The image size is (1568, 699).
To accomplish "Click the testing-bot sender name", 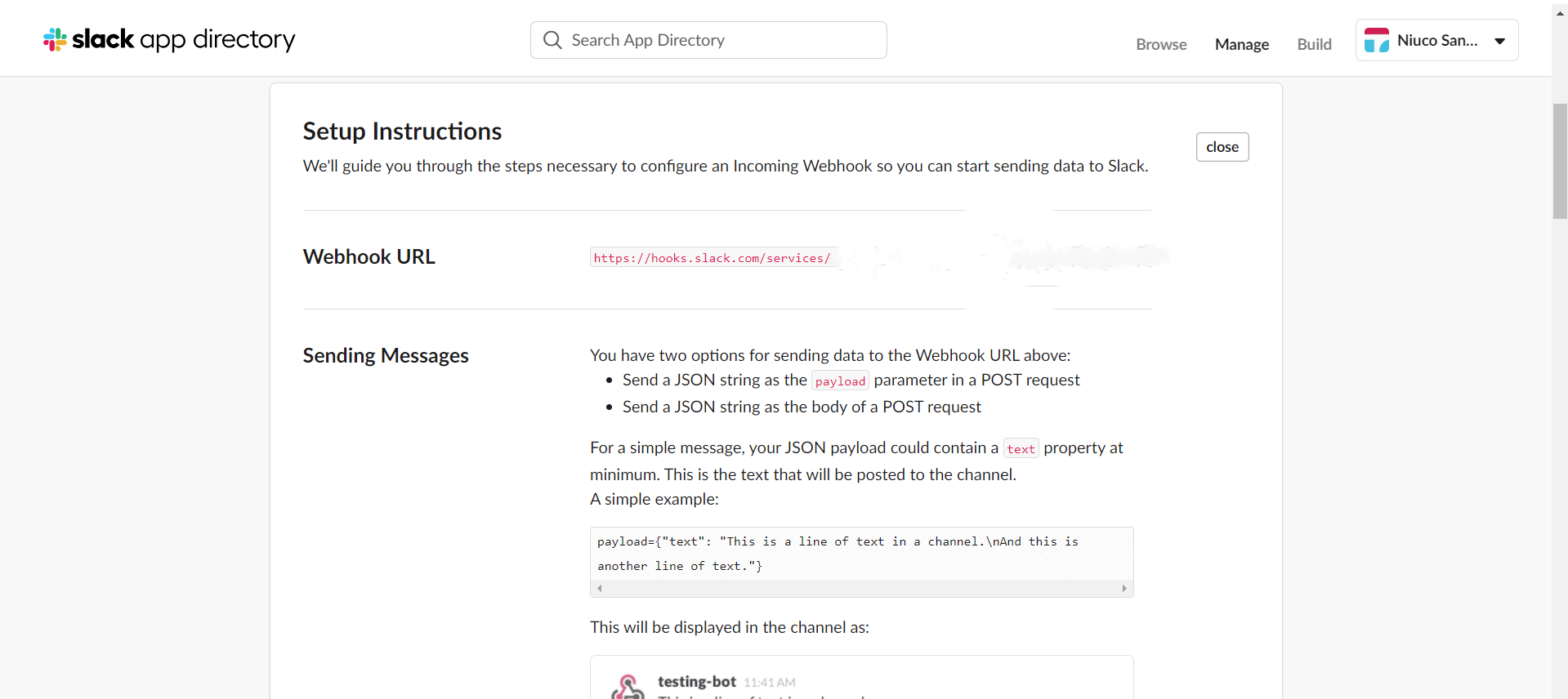I will (697, 681).
